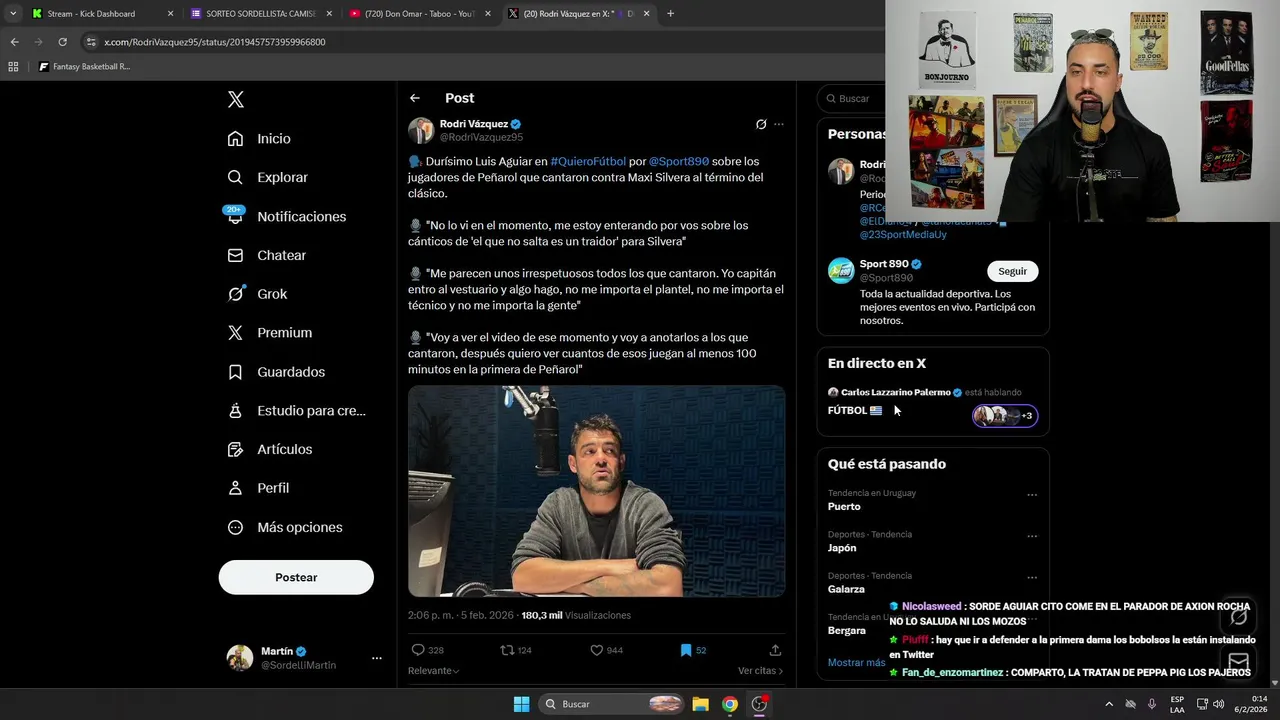
Task: Open options for the Puerto trend
Action: [1032, 495]
